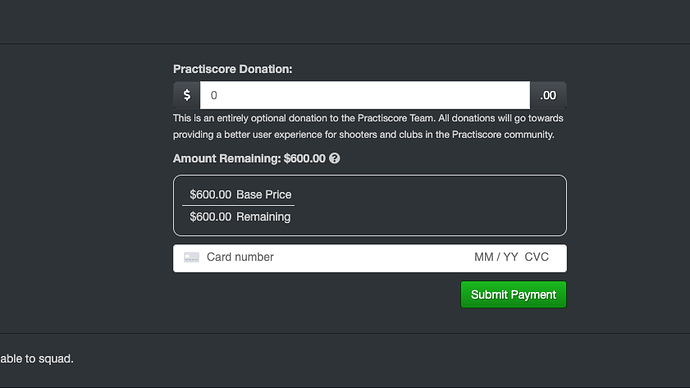The width and height of the screenshot is (690, 388).
Task: Select the MM / YY expiry field
Action: click(496, 257)
